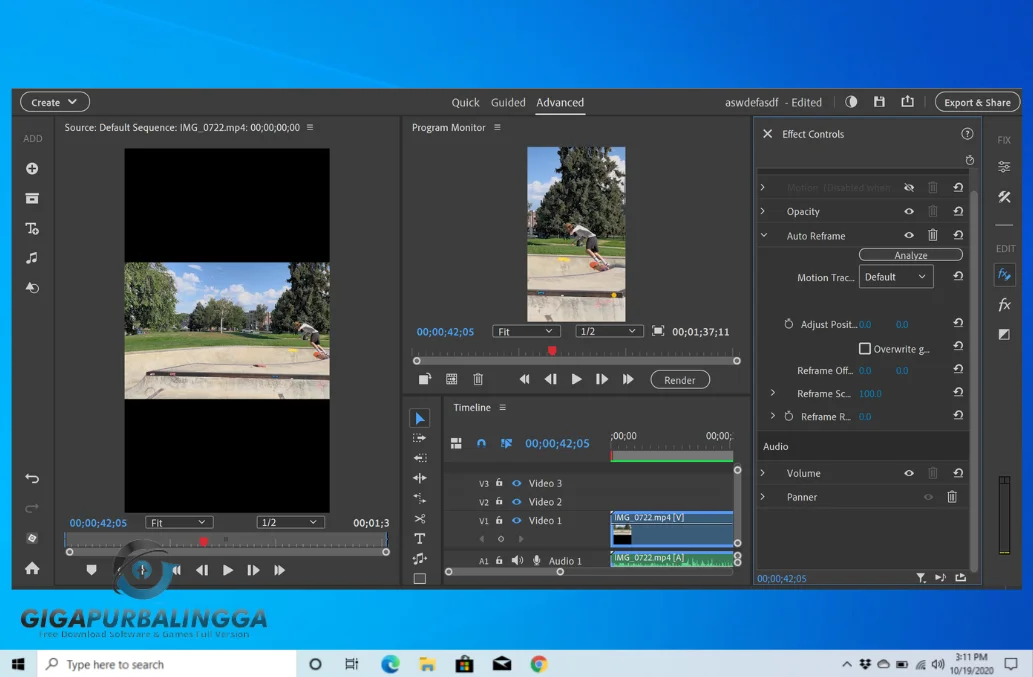Play the Program Monitor video
This screenshot has width=1033, height=677.
click(x=576, y=379)
